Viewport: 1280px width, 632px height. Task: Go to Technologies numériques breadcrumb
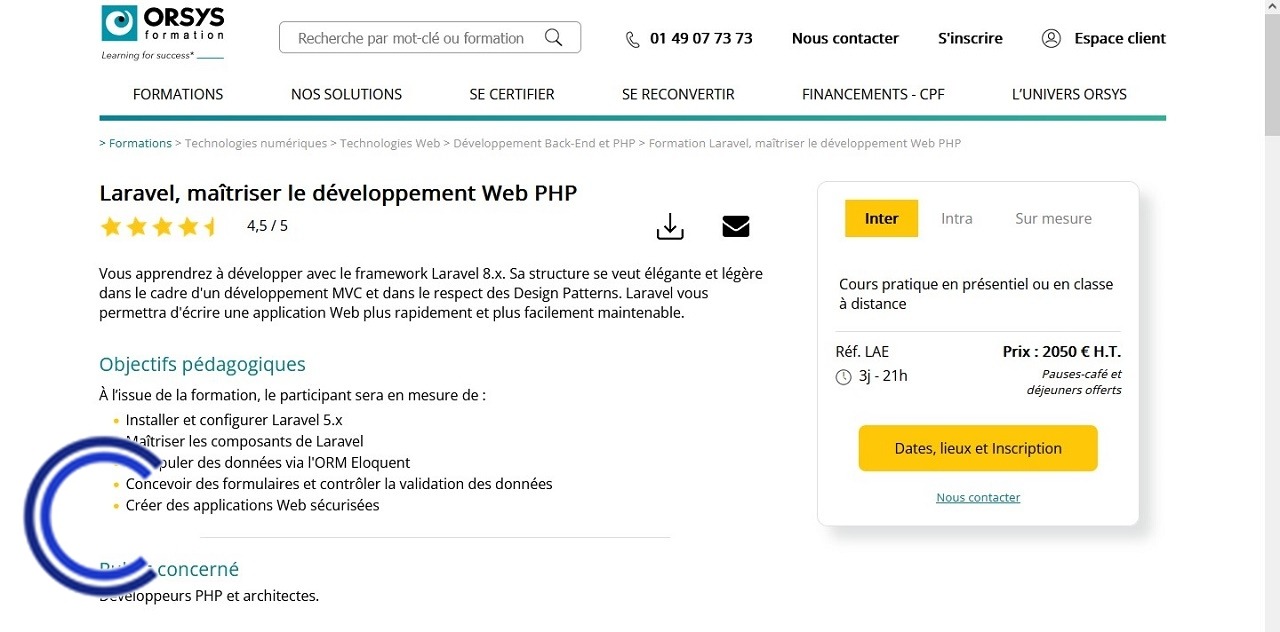tap(256, 143)
